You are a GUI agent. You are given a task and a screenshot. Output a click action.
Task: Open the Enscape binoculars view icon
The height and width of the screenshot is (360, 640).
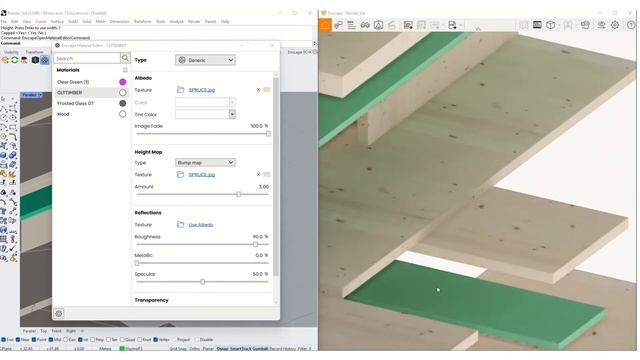tap(364, 25)
